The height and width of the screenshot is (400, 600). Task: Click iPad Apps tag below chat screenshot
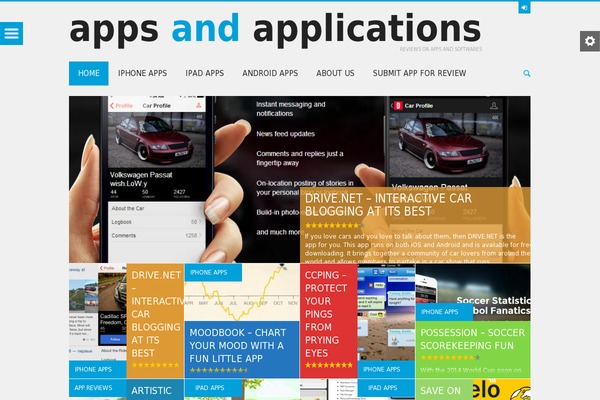click(x=386, y=388)
